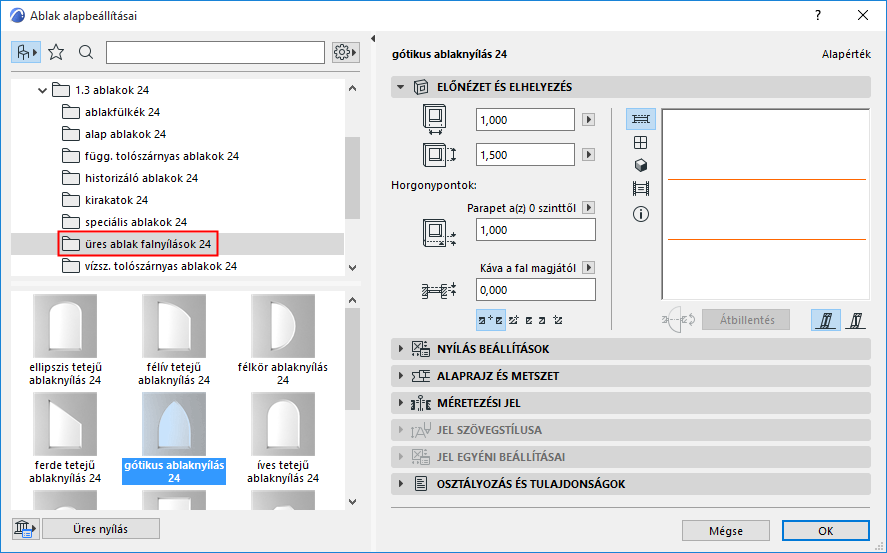Switch preview to floor plan view

(641, 119)
